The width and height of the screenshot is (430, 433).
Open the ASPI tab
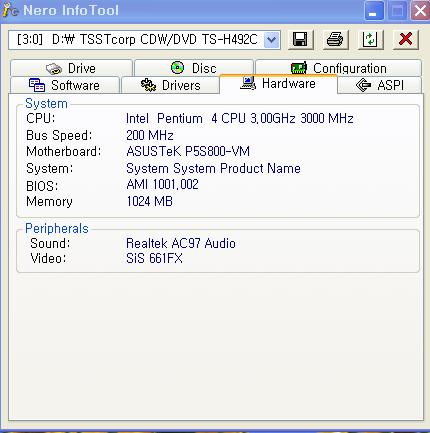[x=380, y=85]
